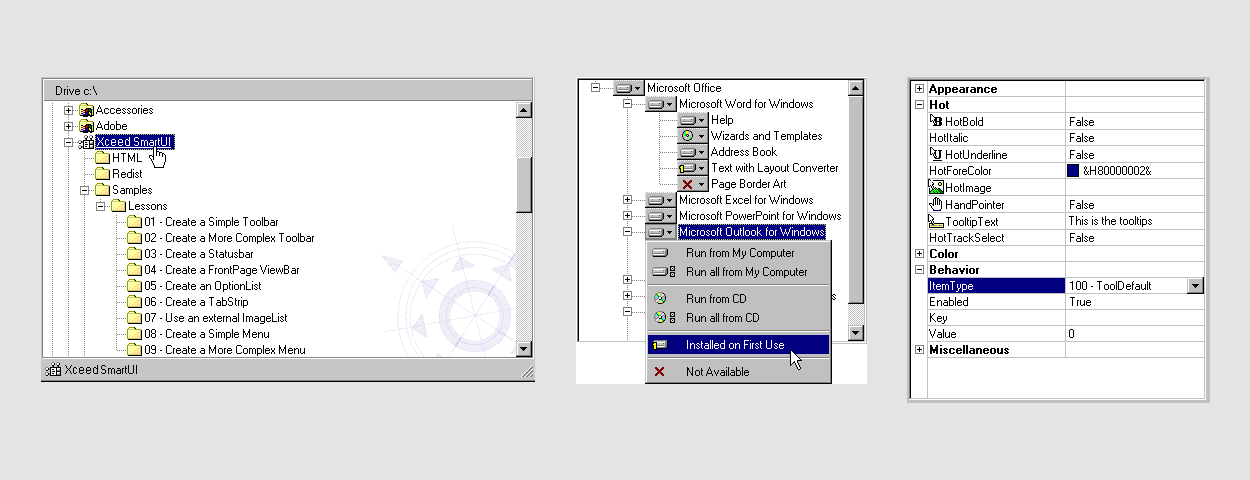
Task: Click the Accessories folder icon
Action: click(x=87, y=110)
